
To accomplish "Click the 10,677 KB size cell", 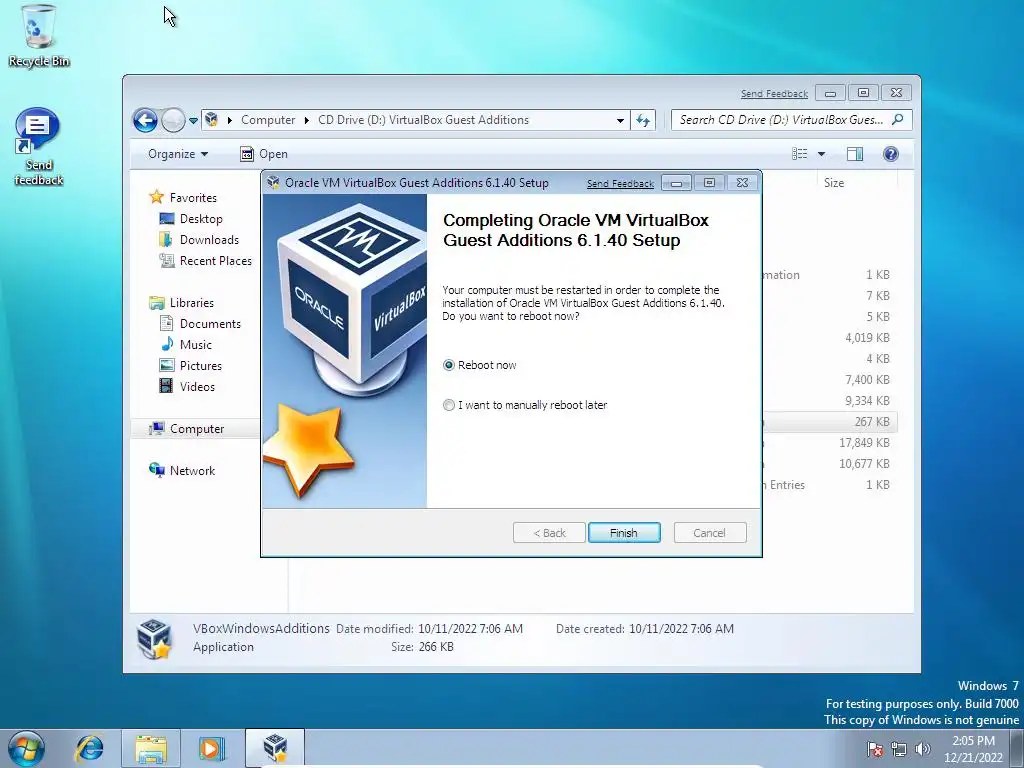I will pos(864,464).
